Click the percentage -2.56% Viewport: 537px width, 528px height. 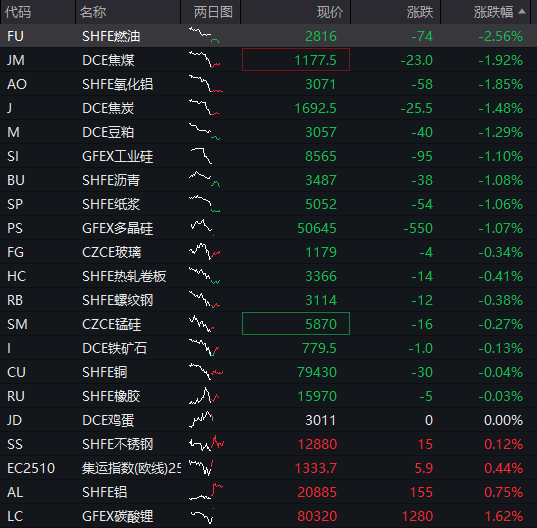pyautogui.click(x=500, y=36)
